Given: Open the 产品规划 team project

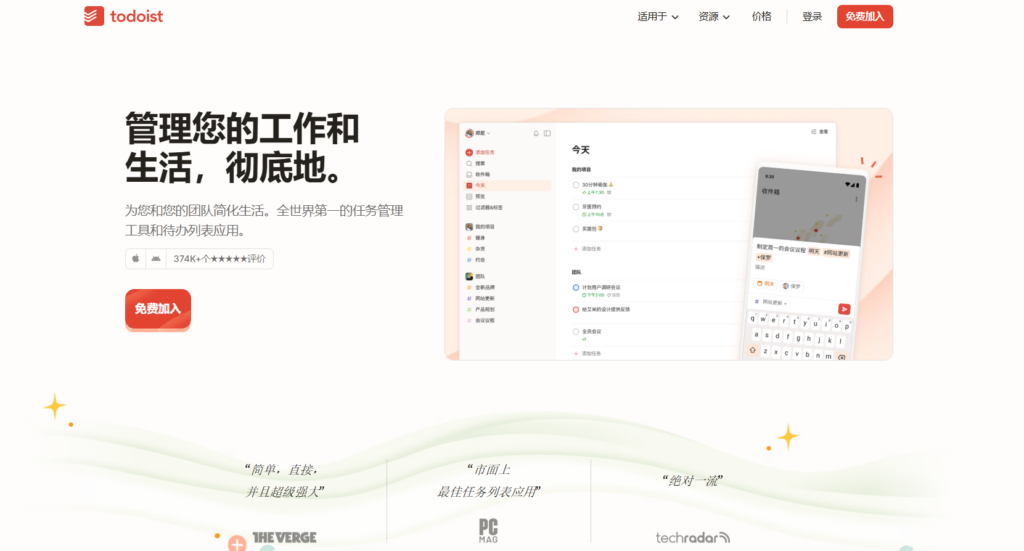Looking at the screenshot, I should [485, 309].
